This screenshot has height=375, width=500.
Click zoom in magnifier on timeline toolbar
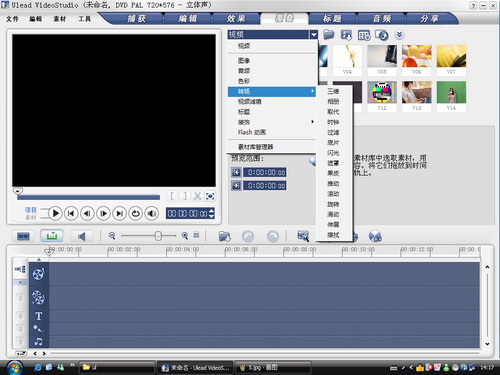point(185,236)
